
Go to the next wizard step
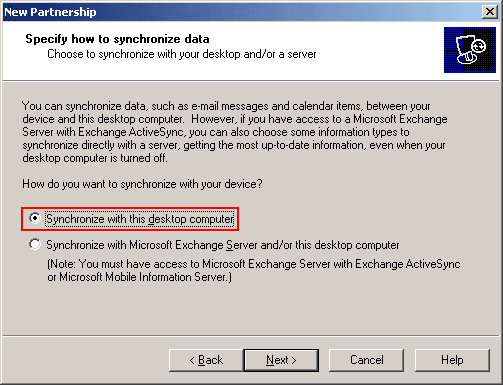(281, 360)
